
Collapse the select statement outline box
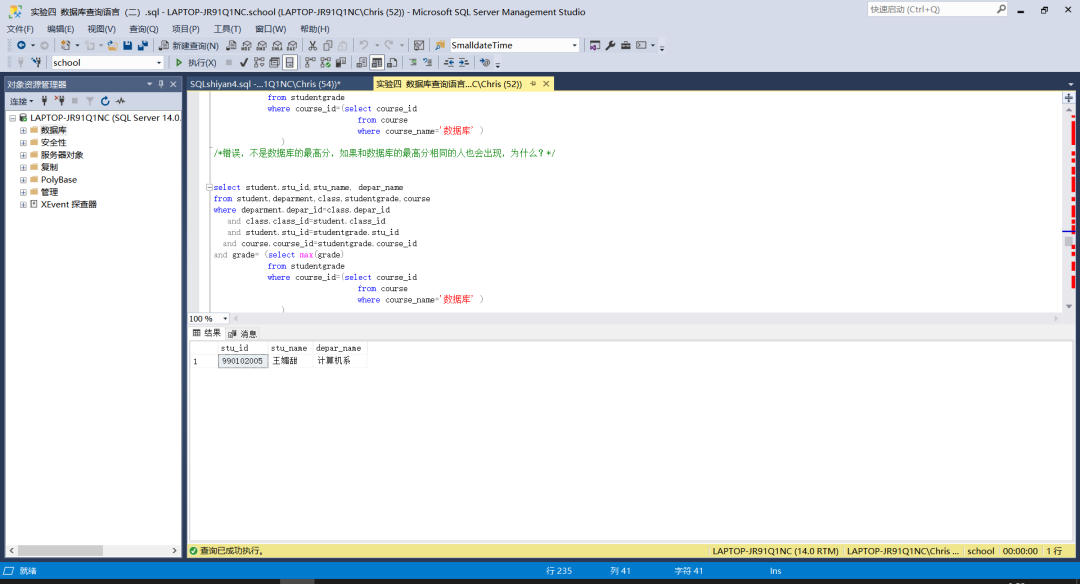(209, 187)
